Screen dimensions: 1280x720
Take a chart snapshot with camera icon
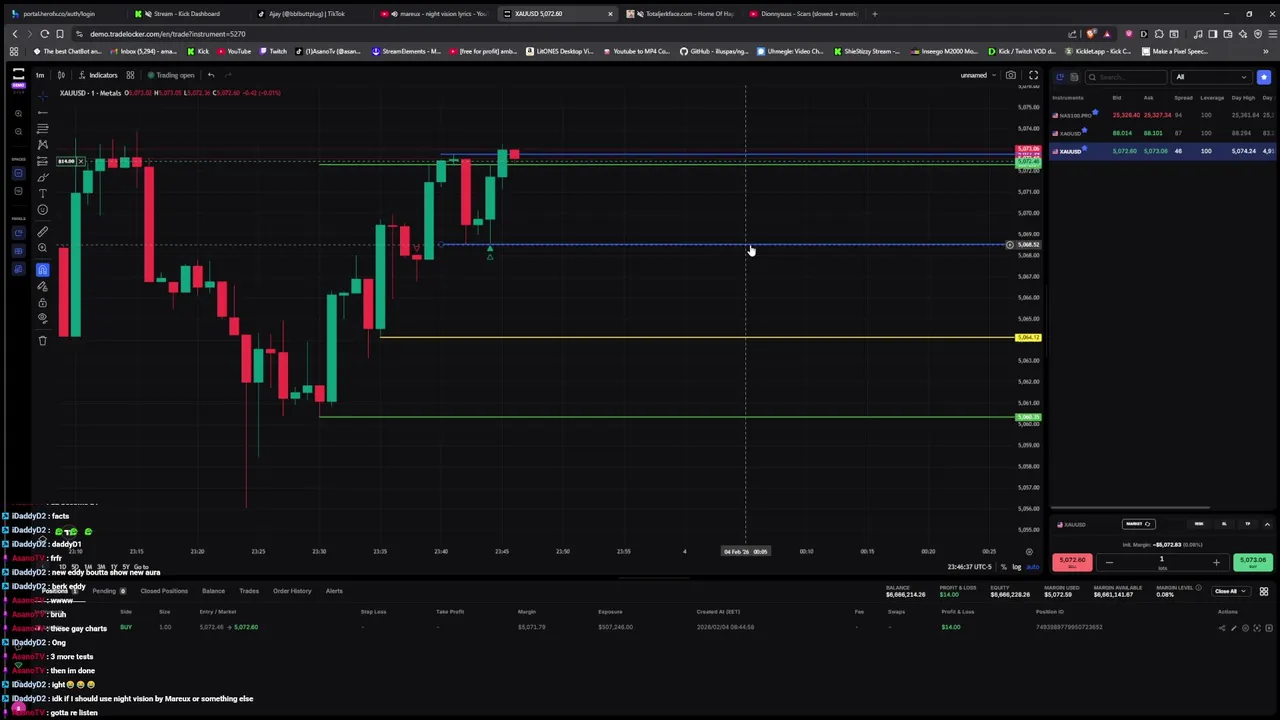tap(1011, 75)
